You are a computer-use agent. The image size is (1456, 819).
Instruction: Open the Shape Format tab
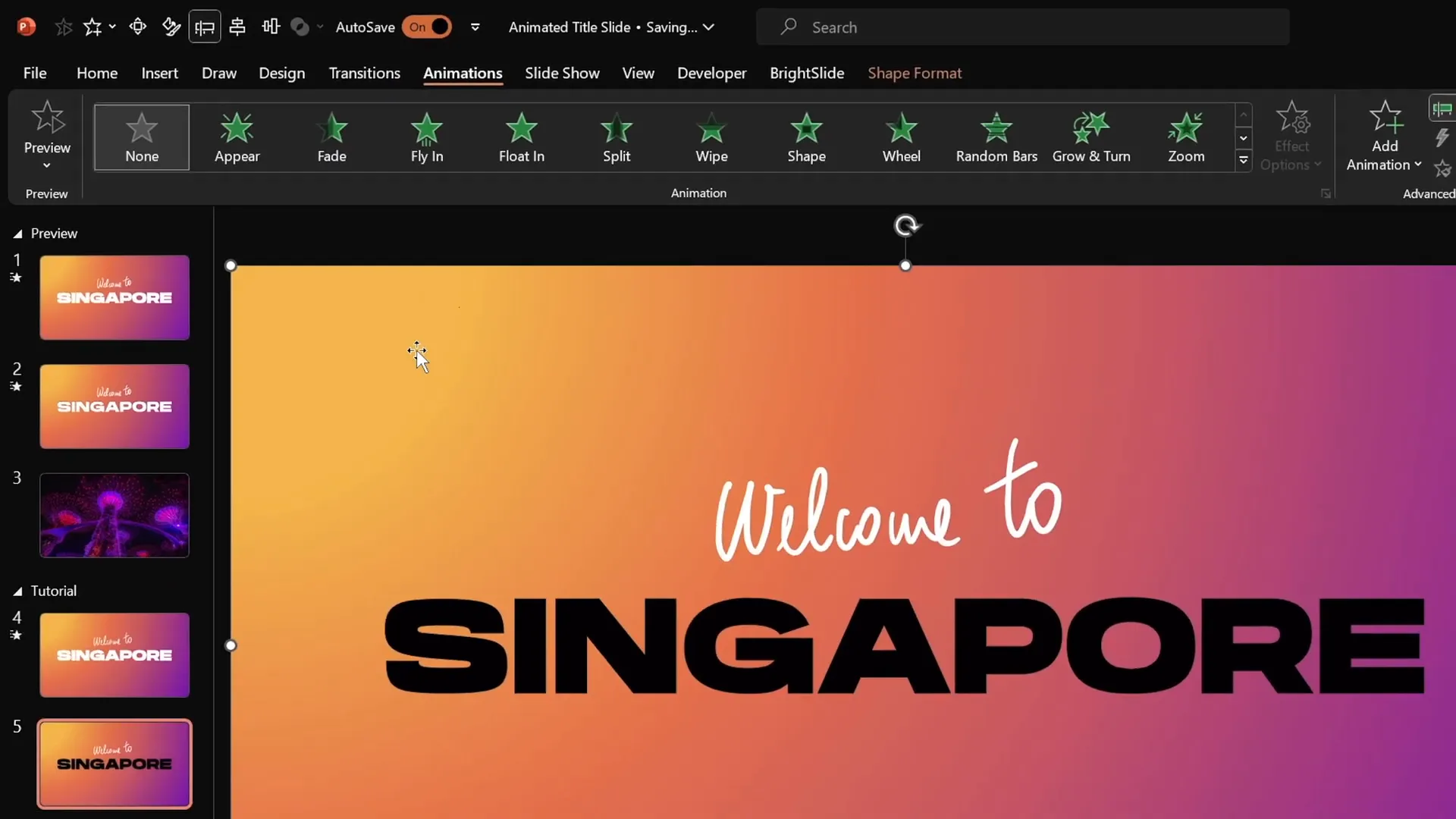coord(915,73)
